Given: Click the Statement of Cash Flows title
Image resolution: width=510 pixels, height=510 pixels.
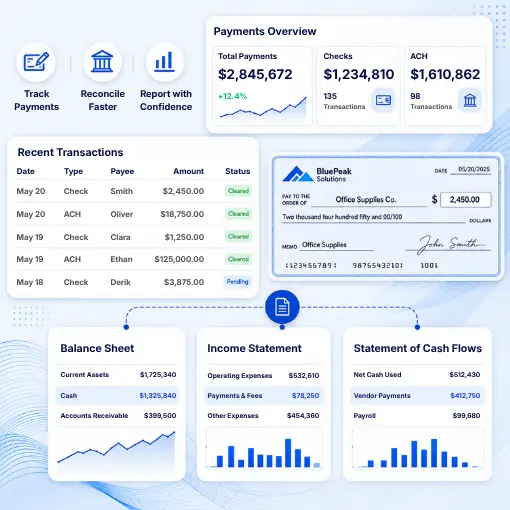Looking at the screenshot, I should (418, 348).
